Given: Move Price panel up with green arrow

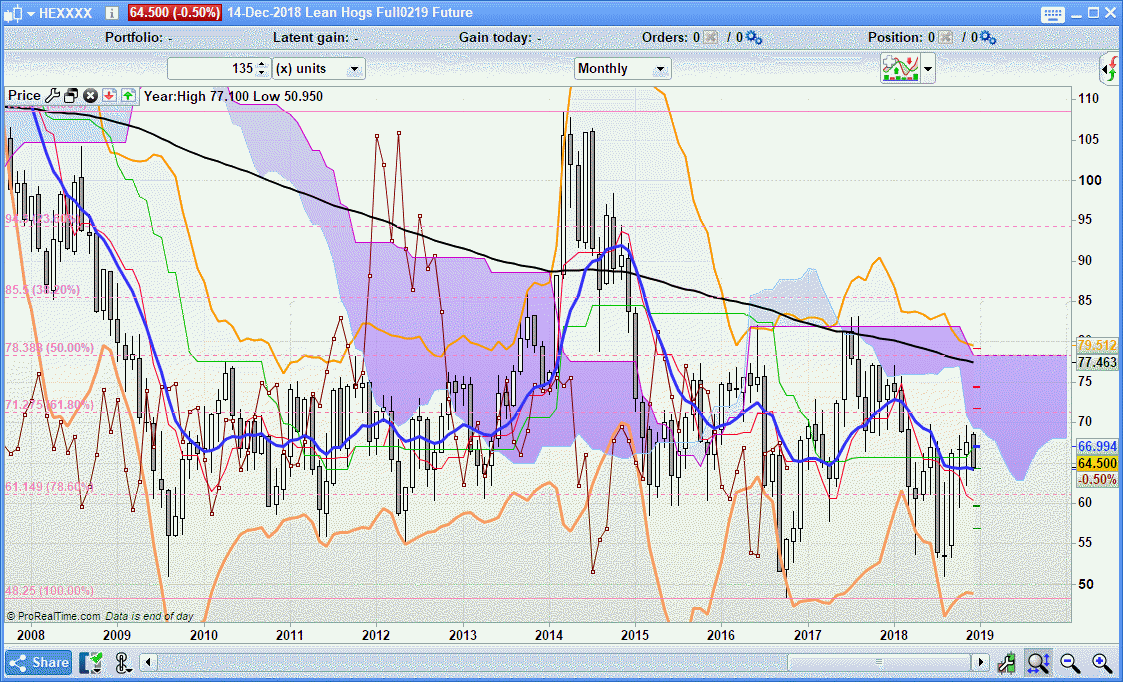Looking at the screenshot, I should coord(128,96).
